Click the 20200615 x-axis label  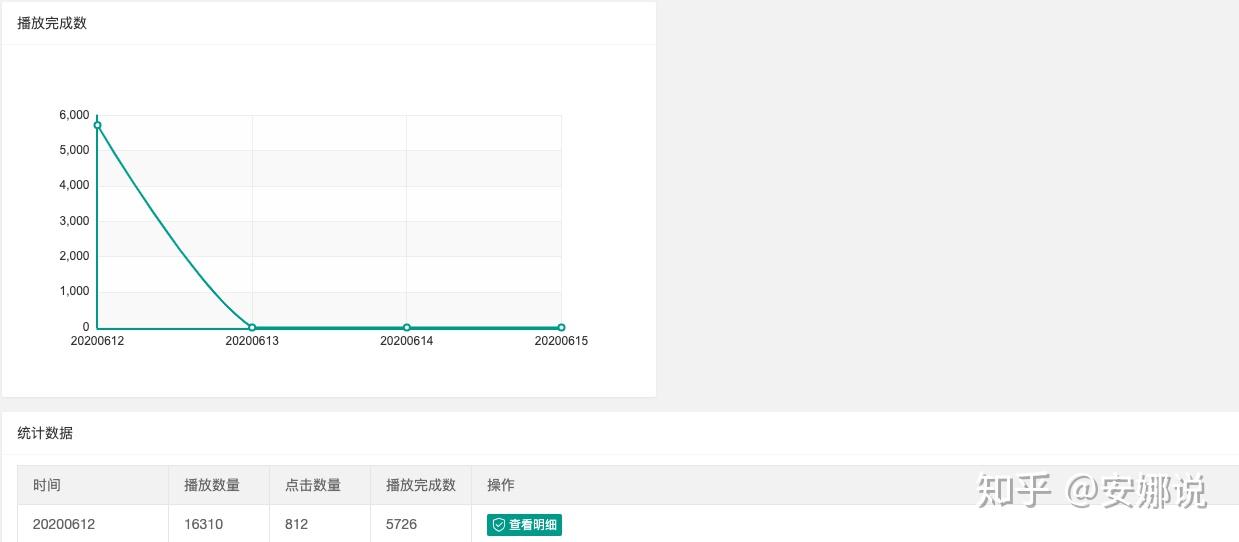(561, 341)
